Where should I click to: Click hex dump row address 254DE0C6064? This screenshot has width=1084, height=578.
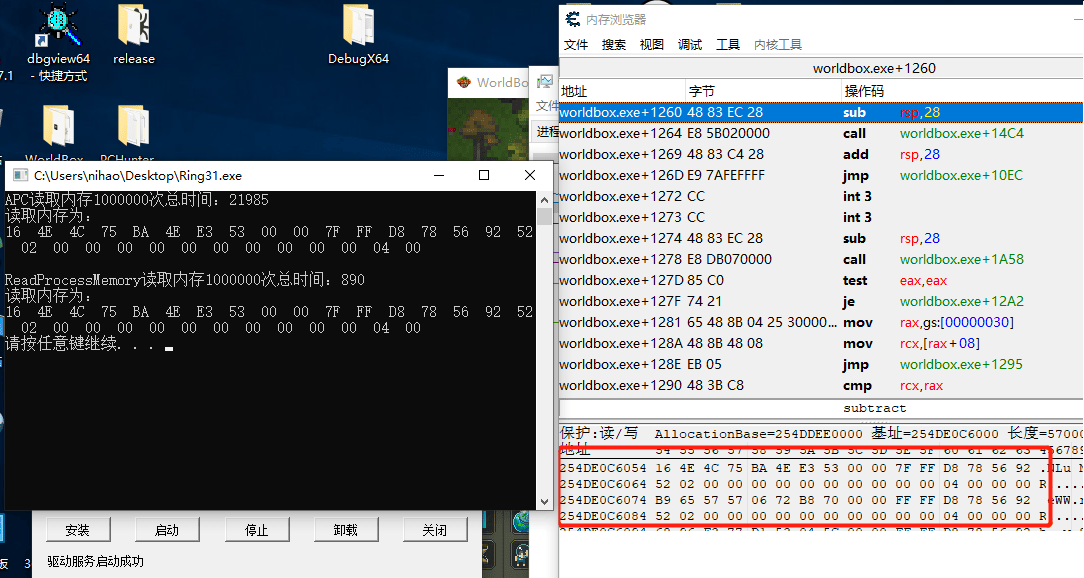pyautogui.click(x=603, y=484)
